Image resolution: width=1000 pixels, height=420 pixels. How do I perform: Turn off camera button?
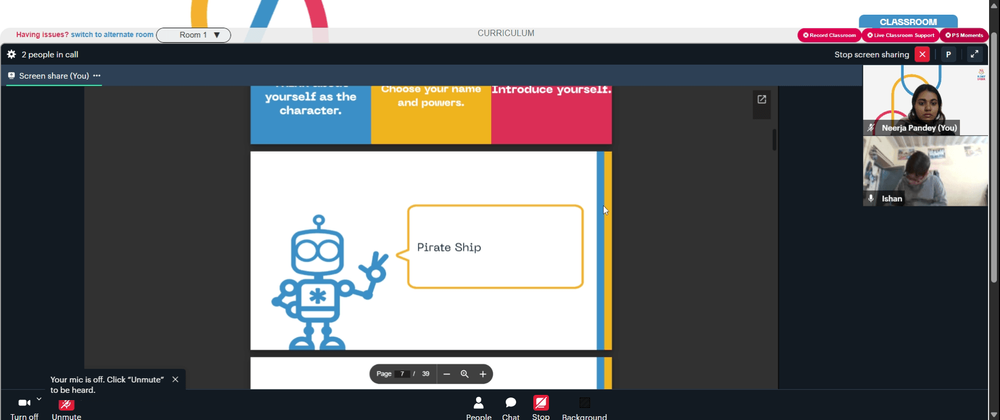pos(24,407)
